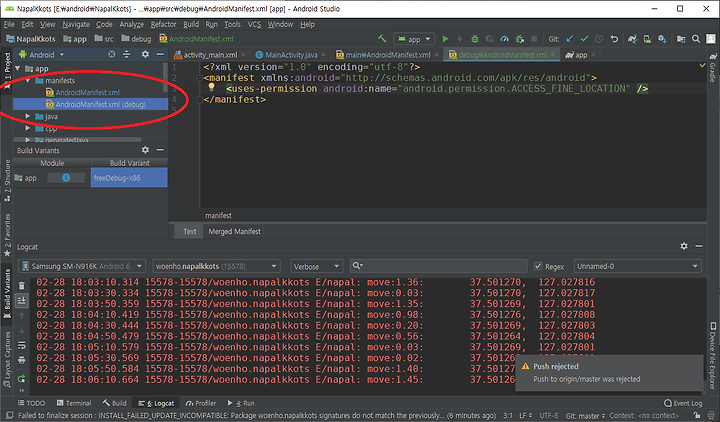720x422 pixels.
Task: Open Project panel gear options
Action: pos(145,54)
